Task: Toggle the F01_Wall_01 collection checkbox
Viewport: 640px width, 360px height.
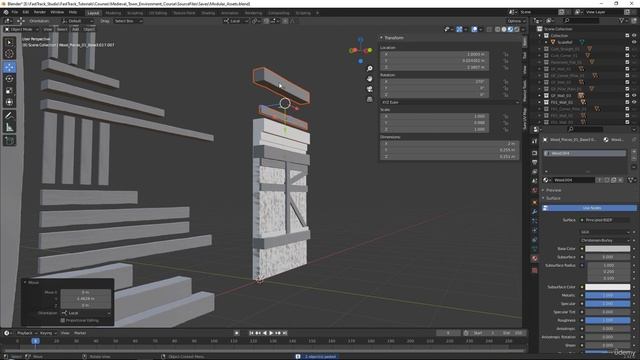Action: (627, 102)
